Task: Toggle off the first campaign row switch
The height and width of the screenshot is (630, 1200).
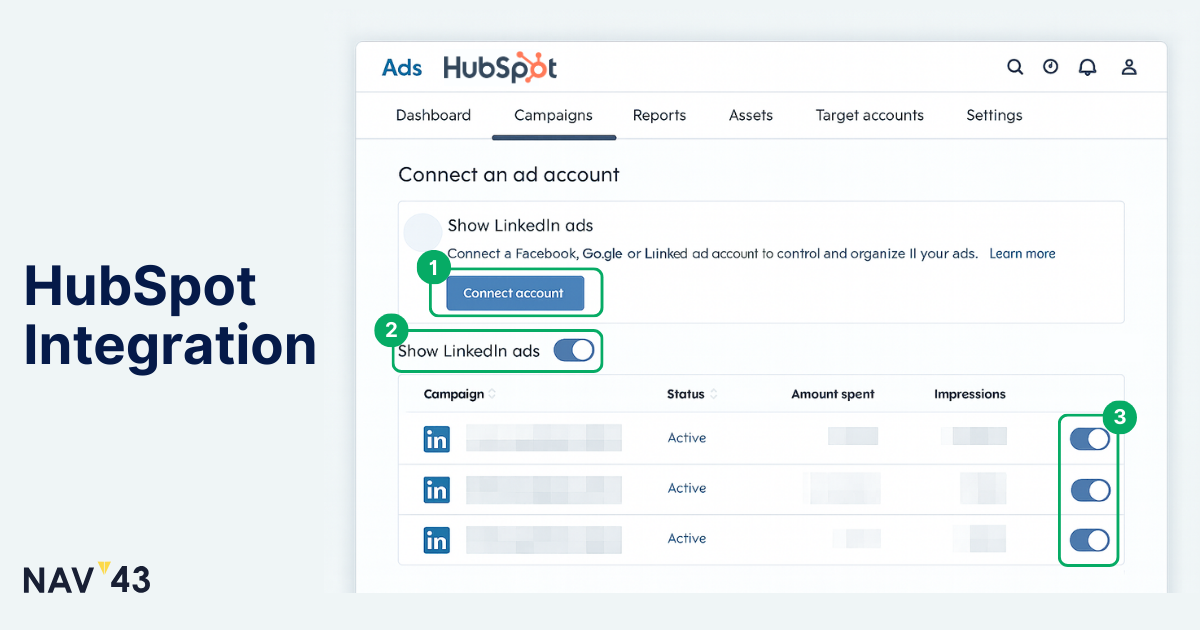Action: (x=1090, y=439)
